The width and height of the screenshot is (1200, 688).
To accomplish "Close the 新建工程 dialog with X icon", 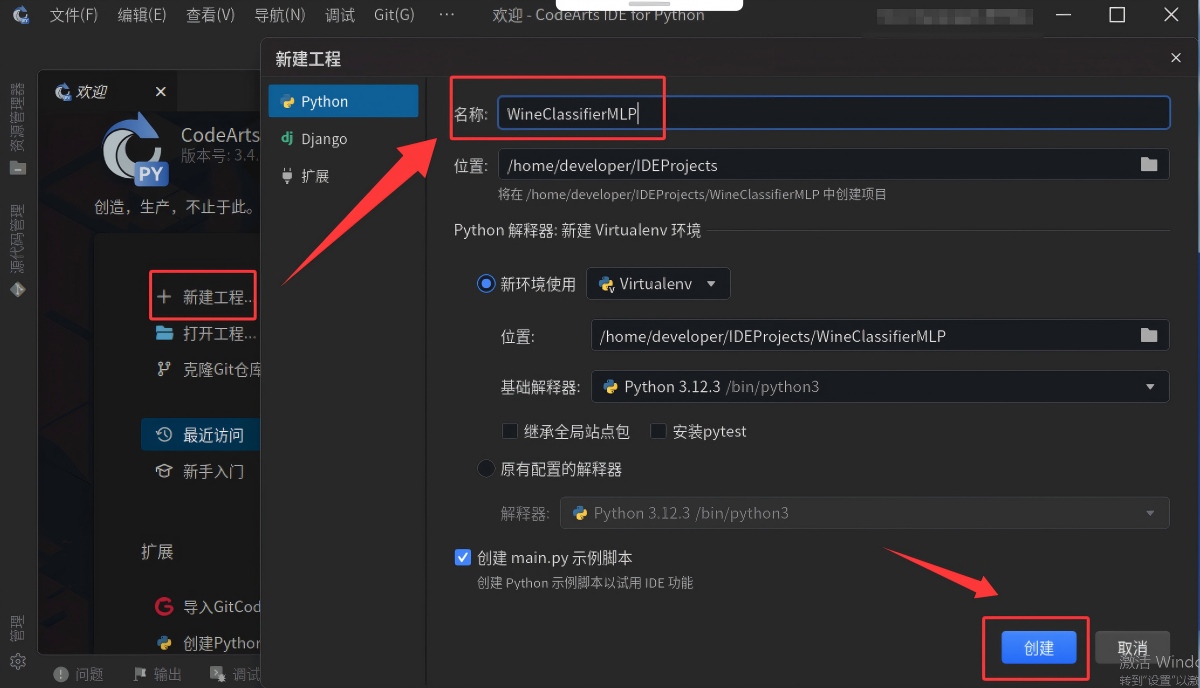I will [1176, 59].
